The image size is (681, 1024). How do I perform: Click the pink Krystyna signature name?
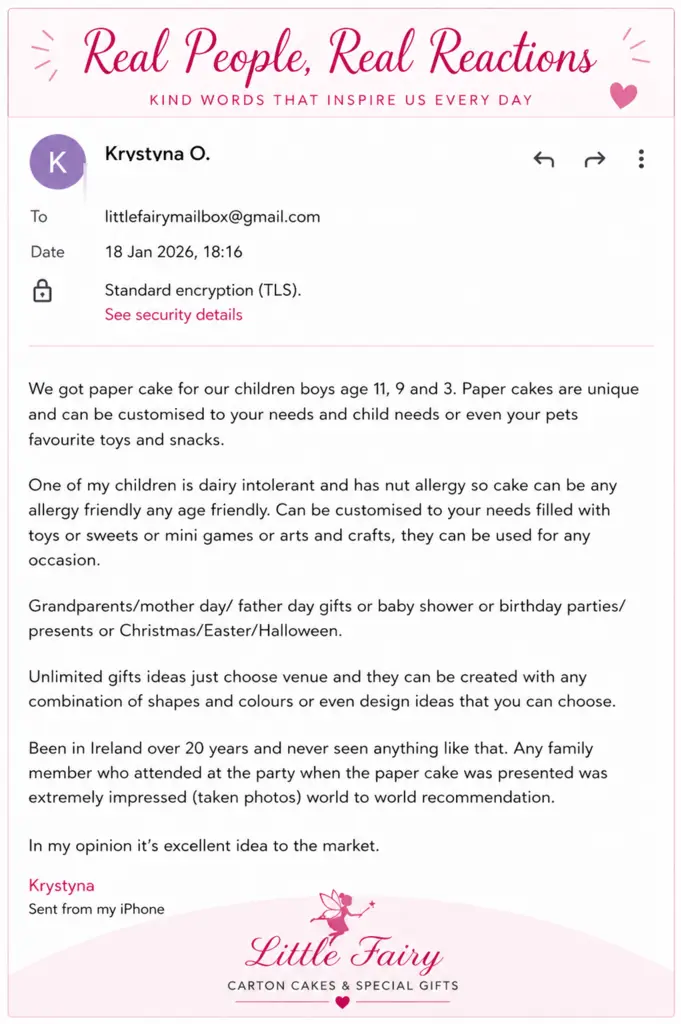(x=61, y=886)
